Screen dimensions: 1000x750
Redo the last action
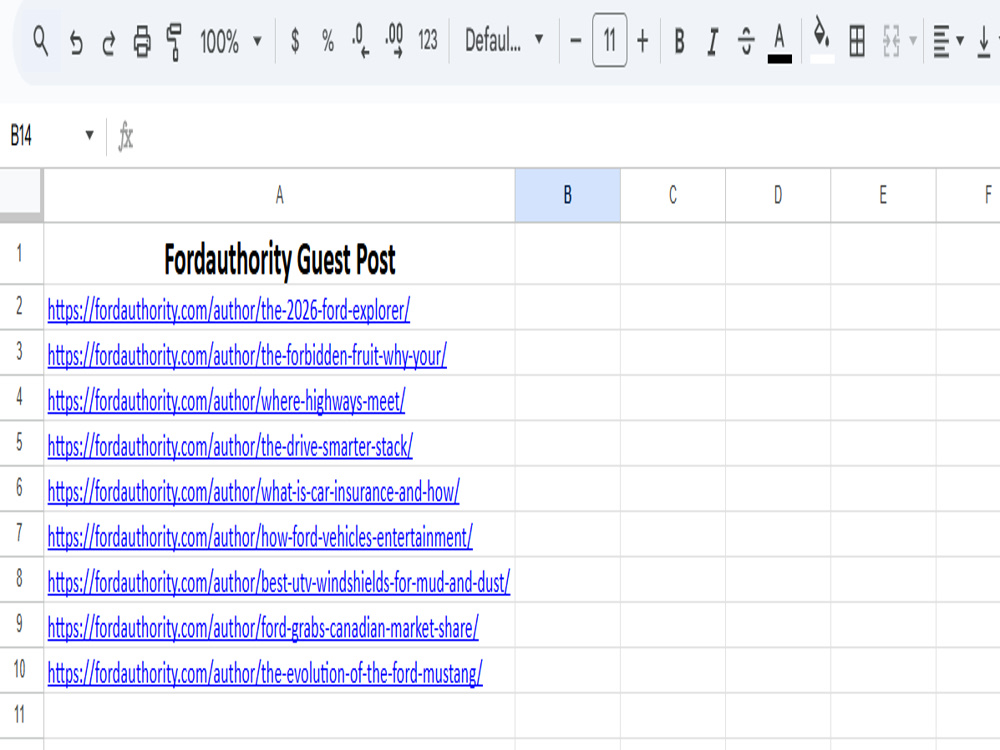pyautogui.click(x=109, y=43)
